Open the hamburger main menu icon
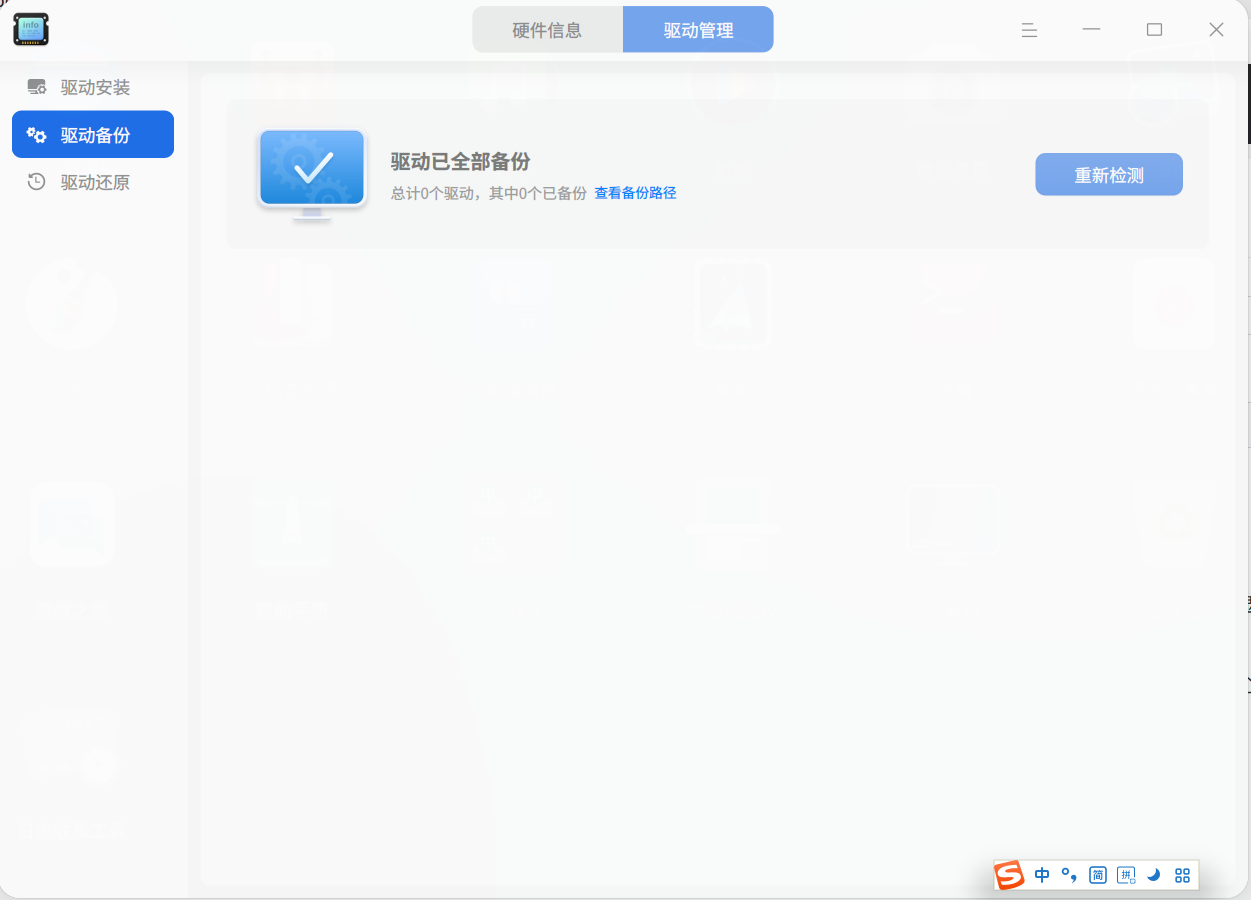The height and width of the screenshot is (900, 1251). click(x=1029, y=30)
